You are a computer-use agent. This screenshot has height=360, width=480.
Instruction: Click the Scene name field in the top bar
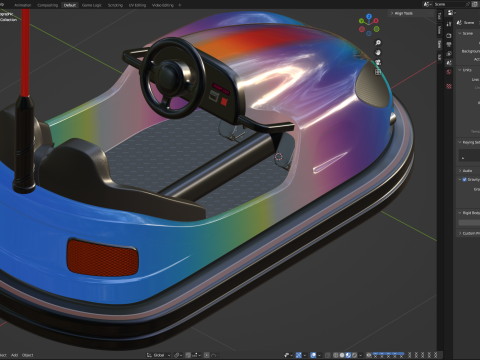click(453, 4)
